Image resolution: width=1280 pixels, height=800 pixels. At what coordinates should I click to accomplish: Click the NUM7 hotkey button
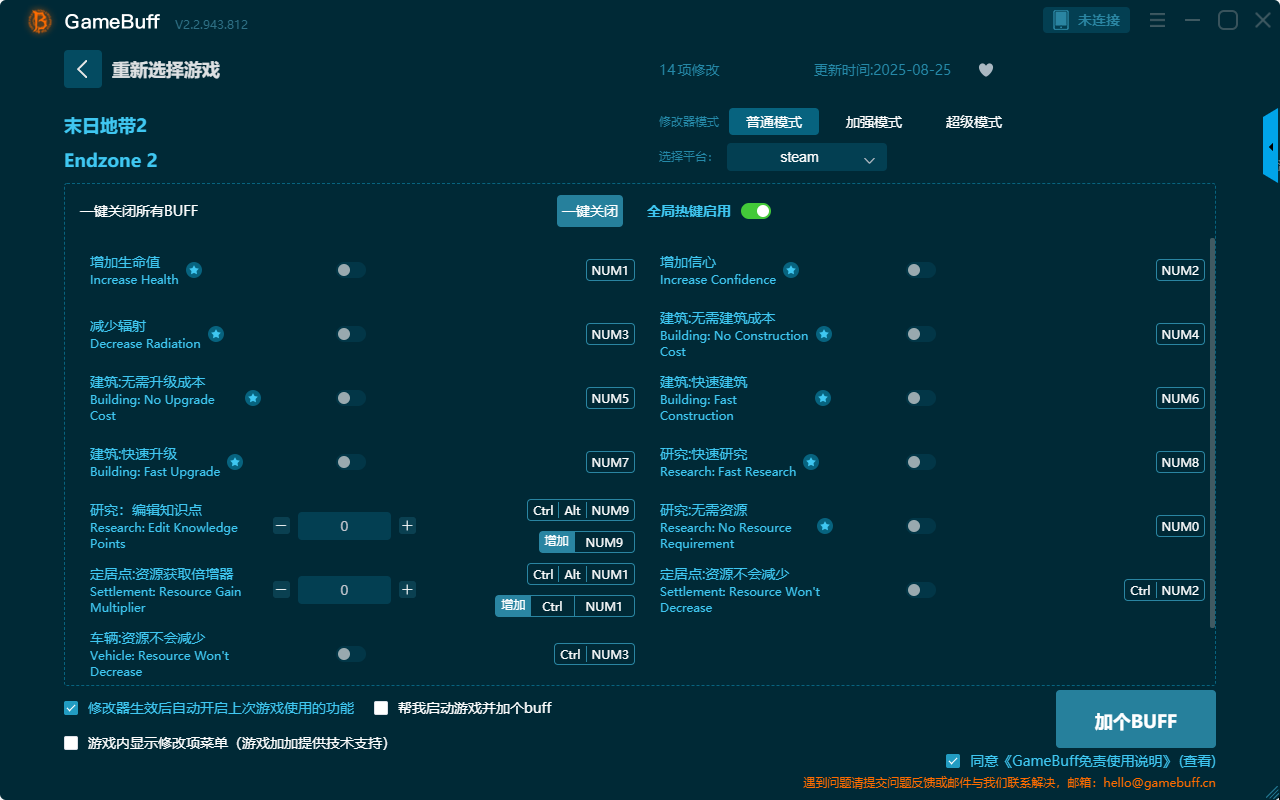pos(610,462)
